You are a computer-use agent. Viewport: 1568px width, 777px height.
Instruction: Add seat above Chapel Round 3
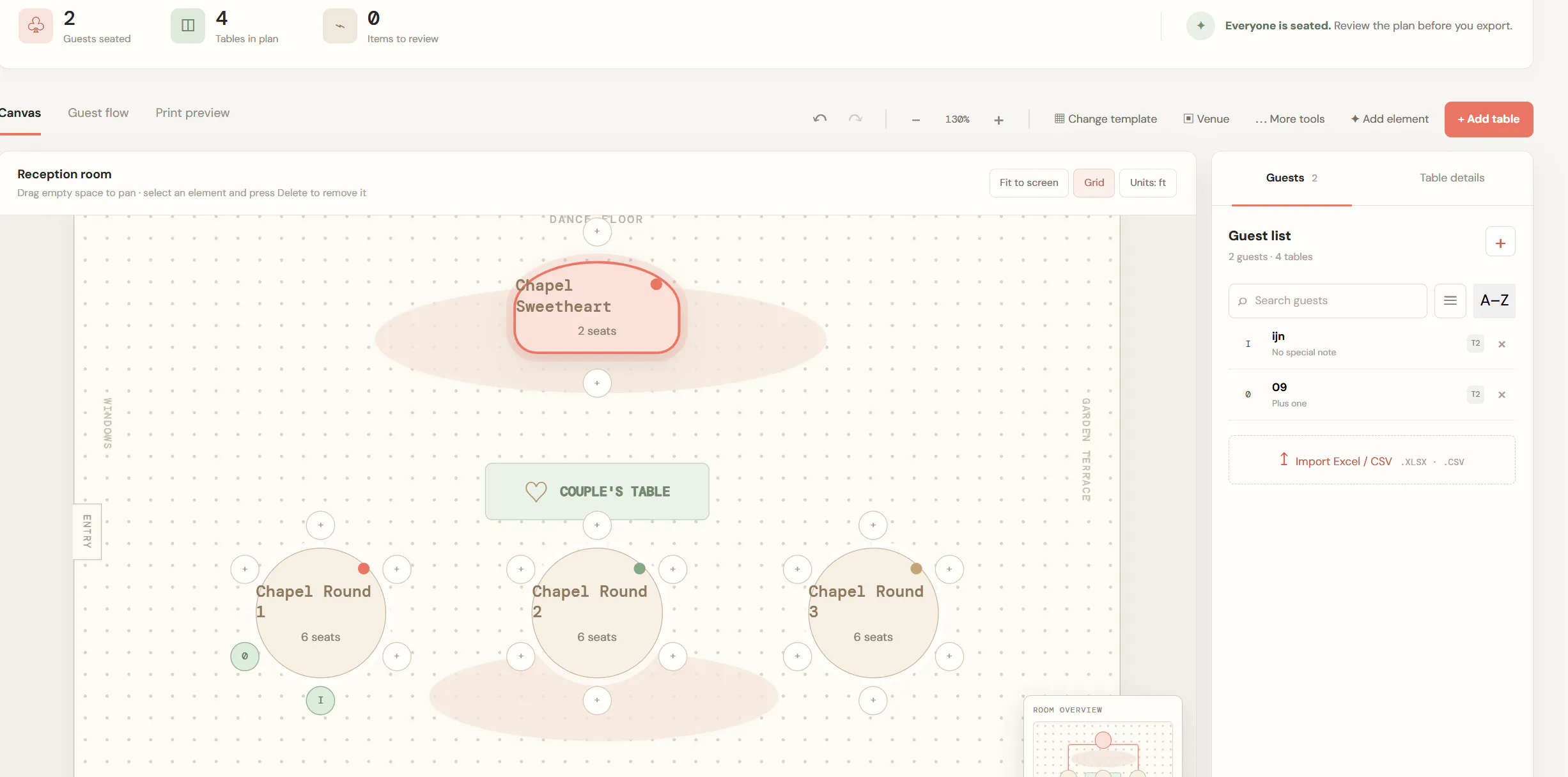pos(873,525)
